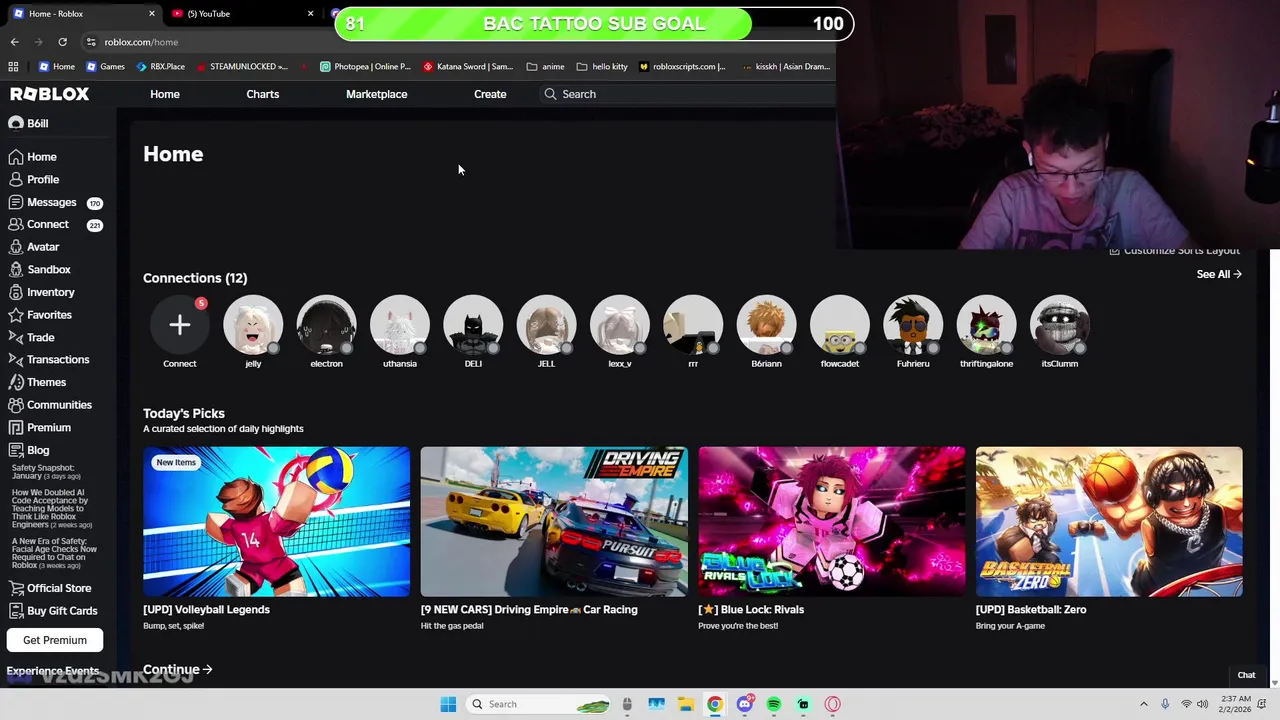Open Basketball: Zero game thumbnail

(x=1109, y=521)
